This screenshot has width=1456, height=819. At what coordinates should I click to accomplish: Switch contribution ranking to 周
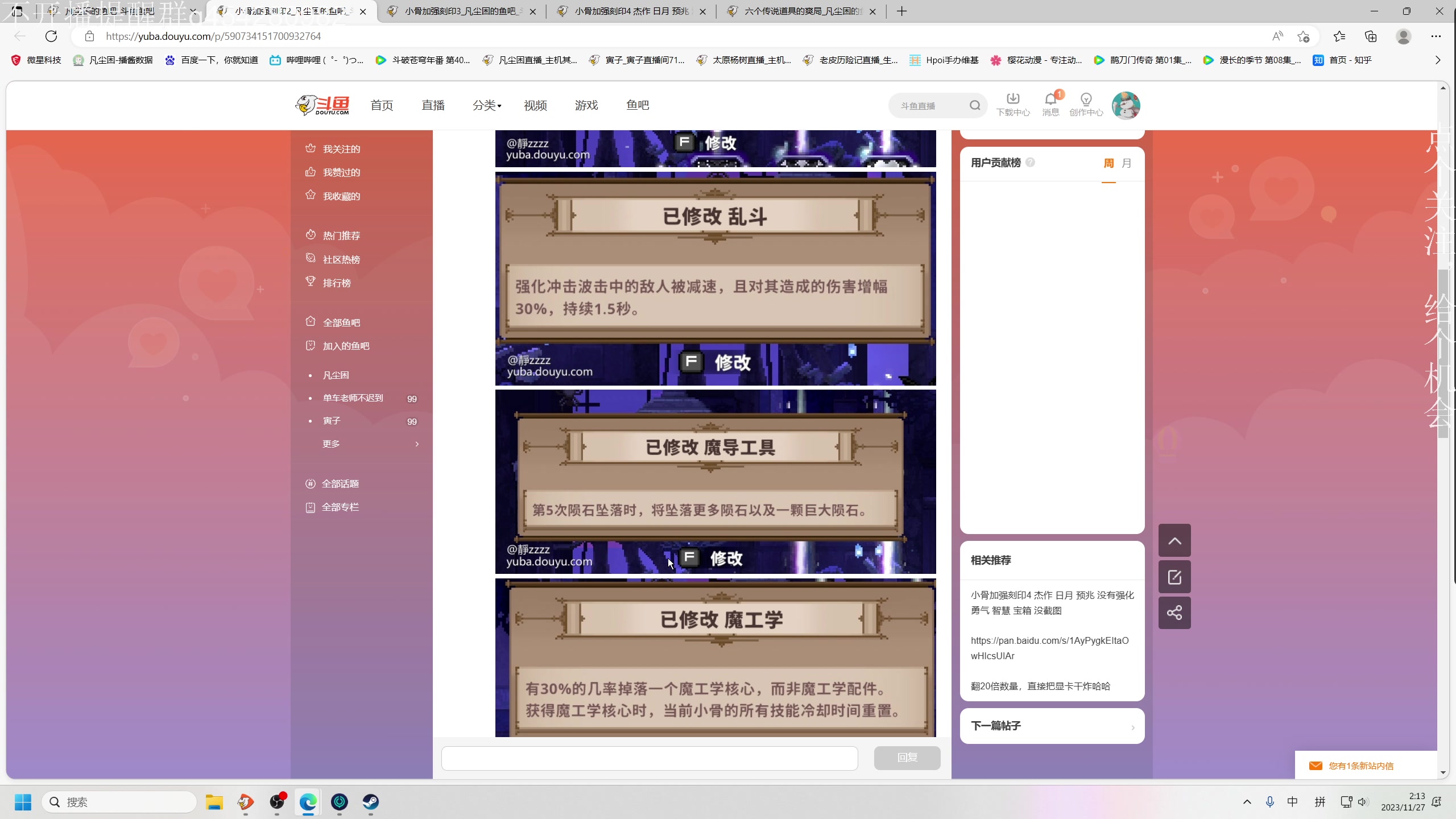click(1108, 163)
